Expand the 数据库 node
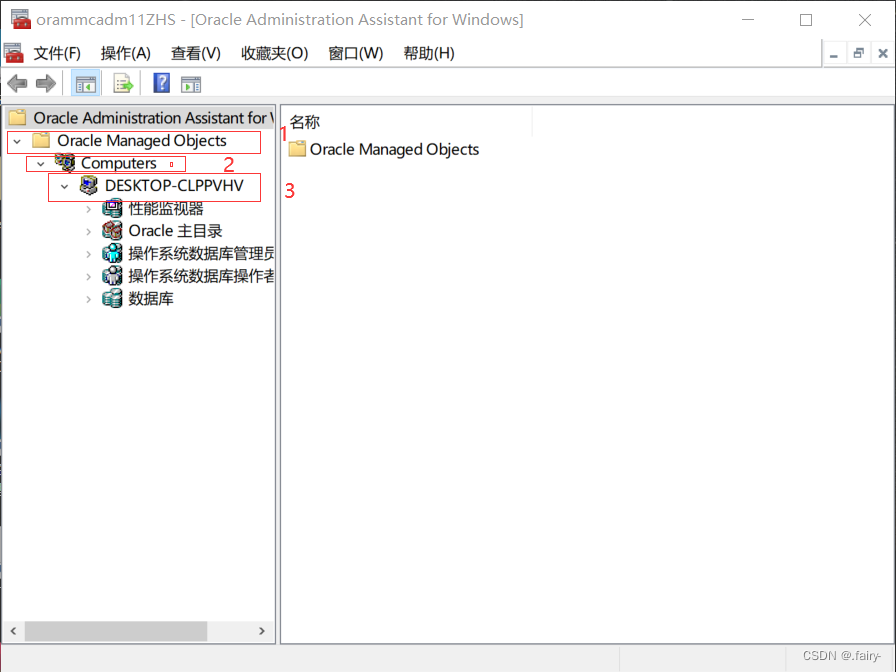Screen dimensions: 896x672 pyautogui.click(x=89, y=299)
